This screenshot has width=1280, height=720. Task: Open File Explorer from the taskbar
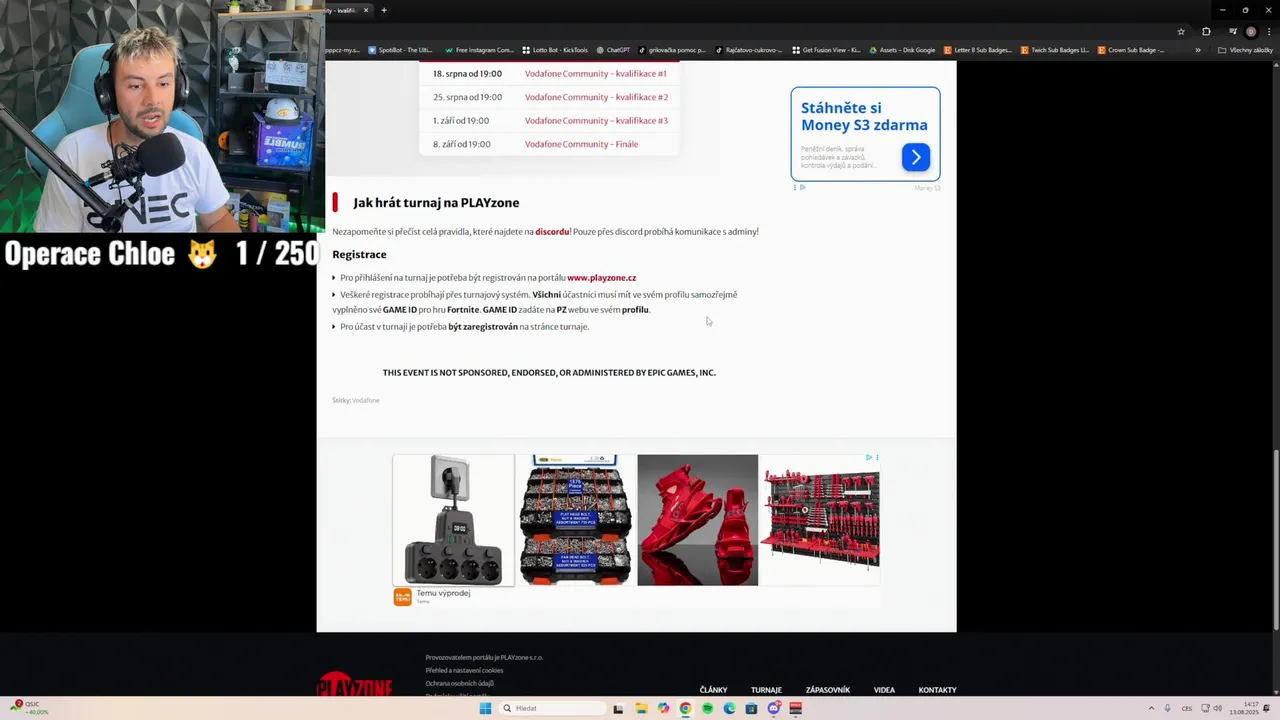pos(641,708)
